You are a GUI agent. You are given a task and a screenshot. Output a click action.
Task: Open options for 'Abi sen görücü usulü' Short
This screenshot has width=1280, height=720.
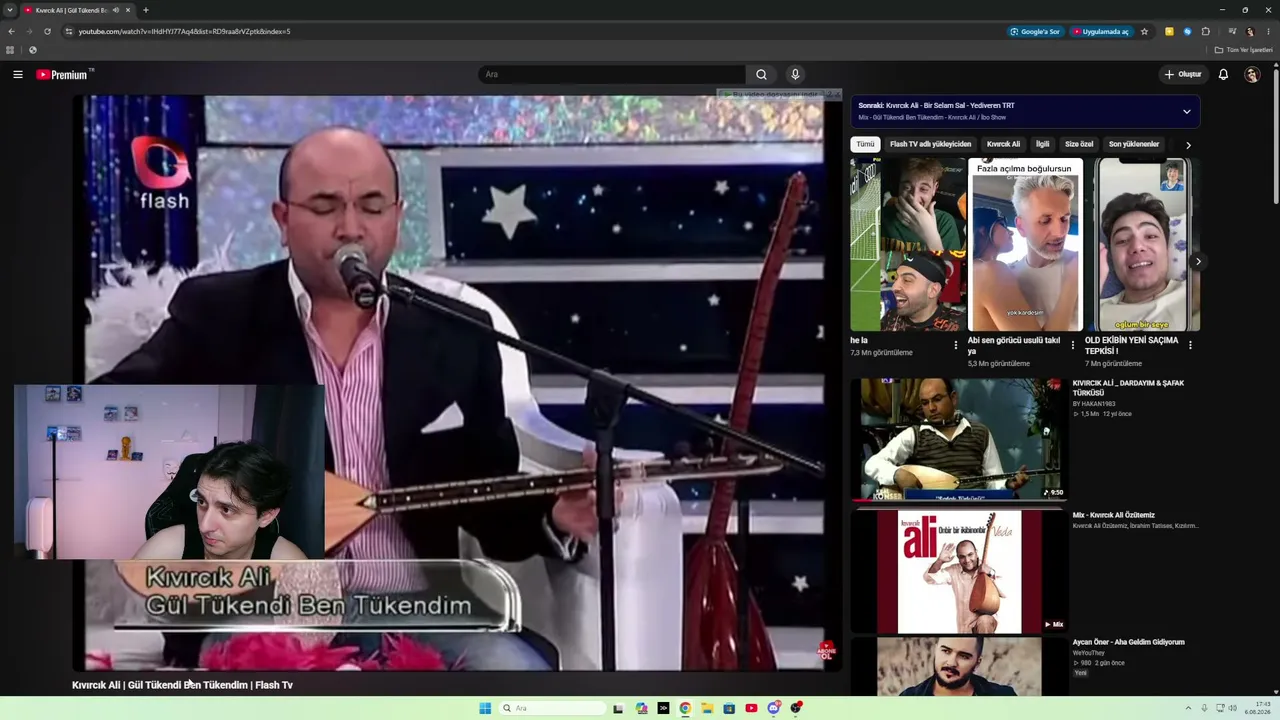tap(1073, 345)
